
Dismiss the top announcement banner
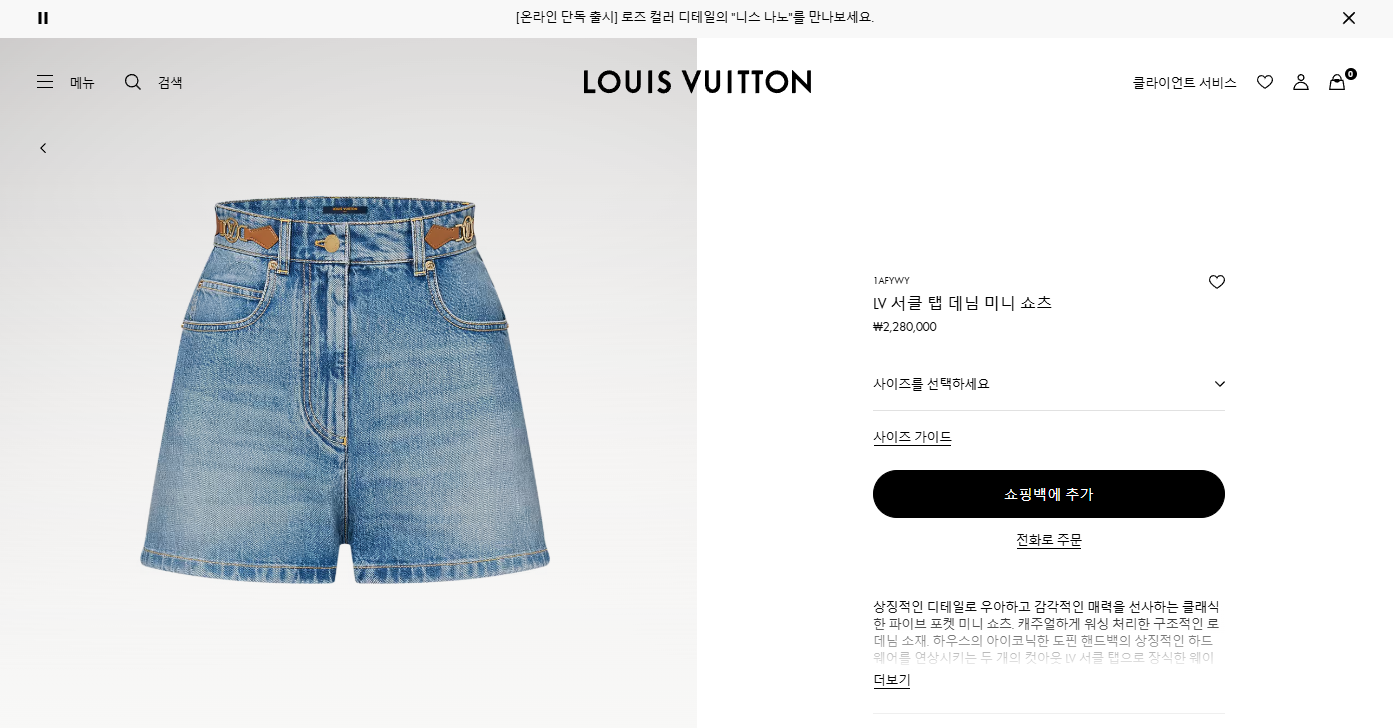point(1348,18)
